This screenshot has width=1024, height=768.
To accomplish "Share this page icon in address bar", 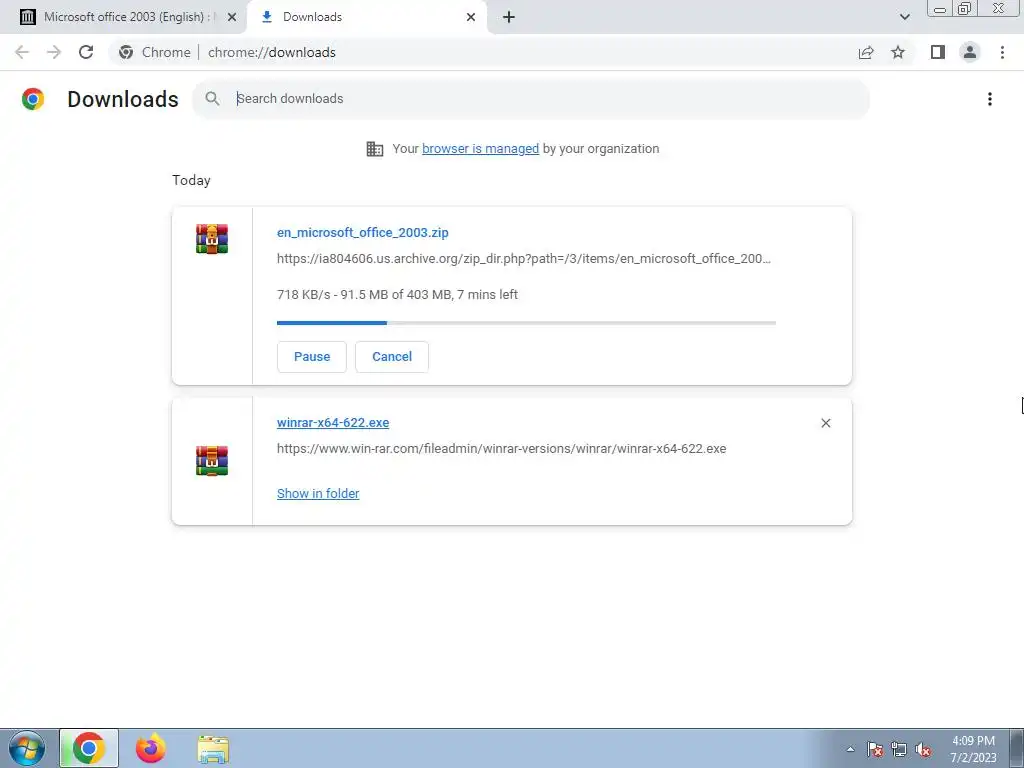I will [866, 52].
